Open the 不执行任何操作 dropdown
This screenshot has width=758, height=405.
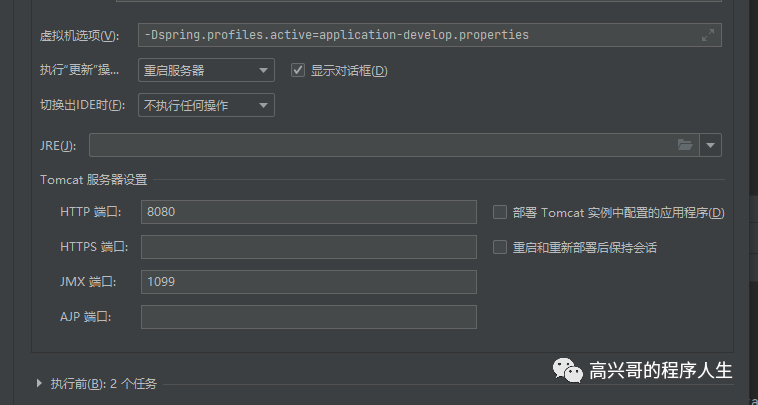(206, 105)
